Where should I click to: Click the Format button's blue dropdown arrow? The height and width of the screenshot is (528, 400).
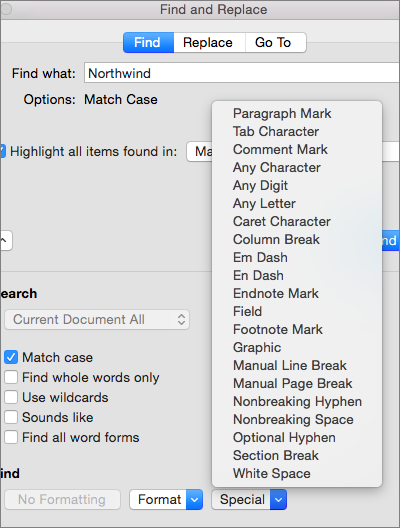(194, 499)
